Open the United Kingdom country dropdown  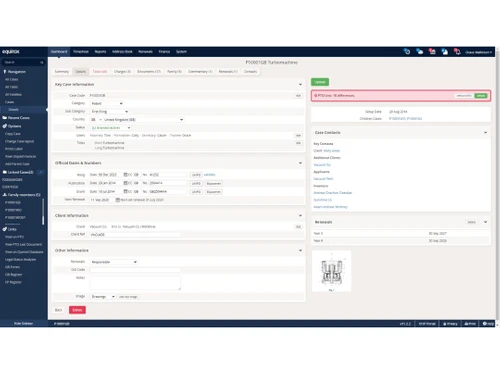[x=143, y=120]
